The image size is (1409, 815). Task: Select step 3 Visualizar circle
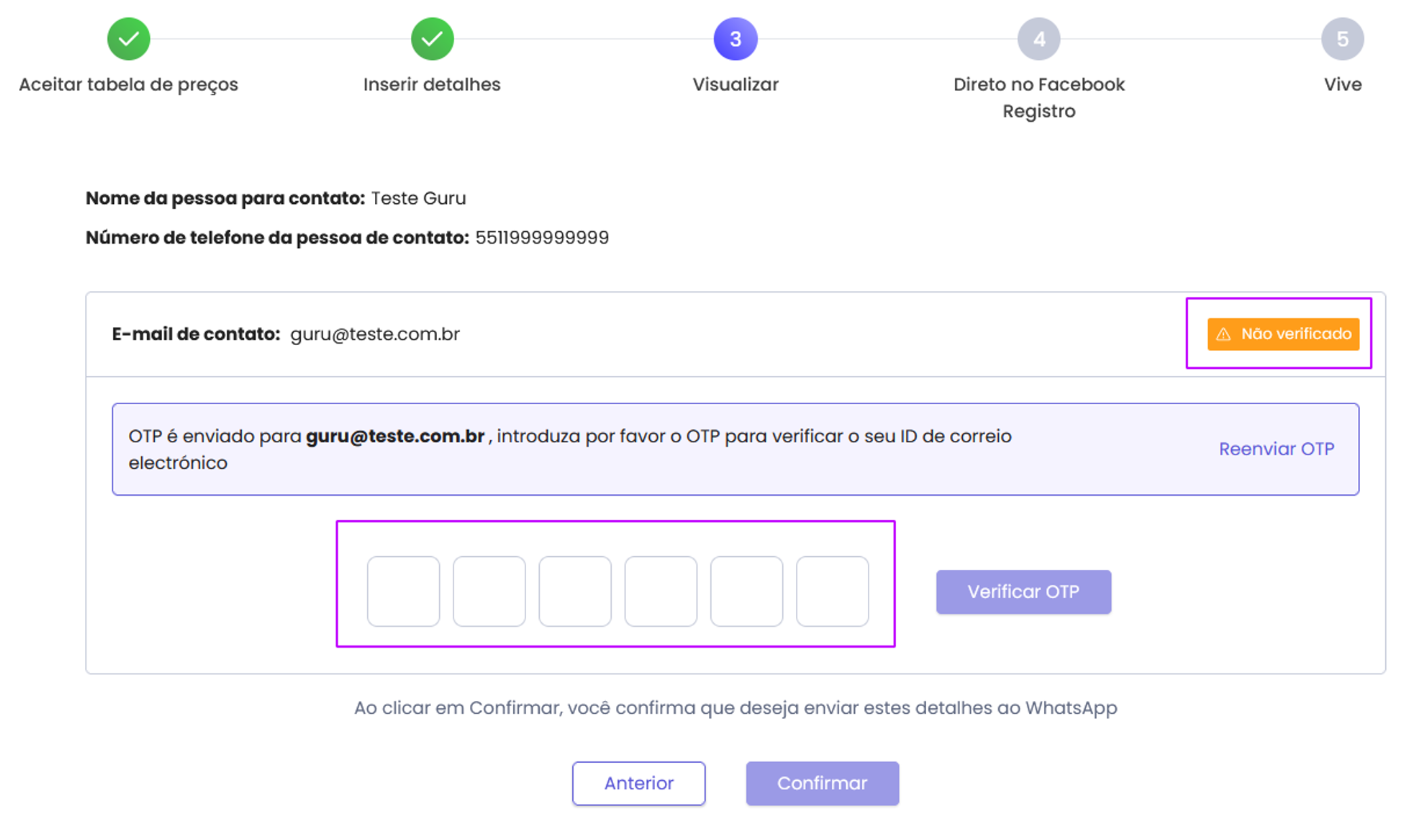pyautogui.click(x=735, y=39)
